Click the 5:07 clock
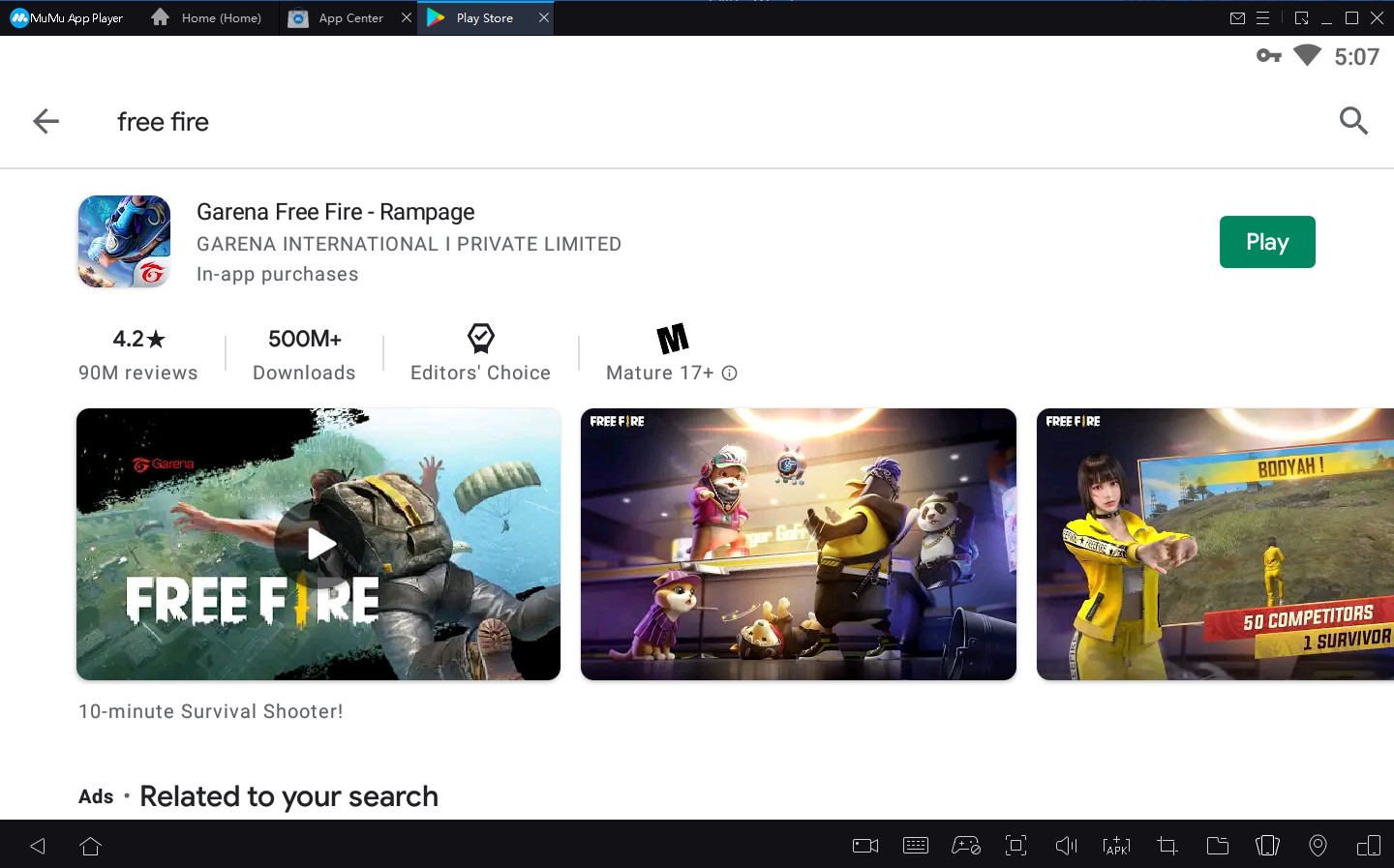Viewport: 1394px width, 868px height. [x=1356, y=57]
